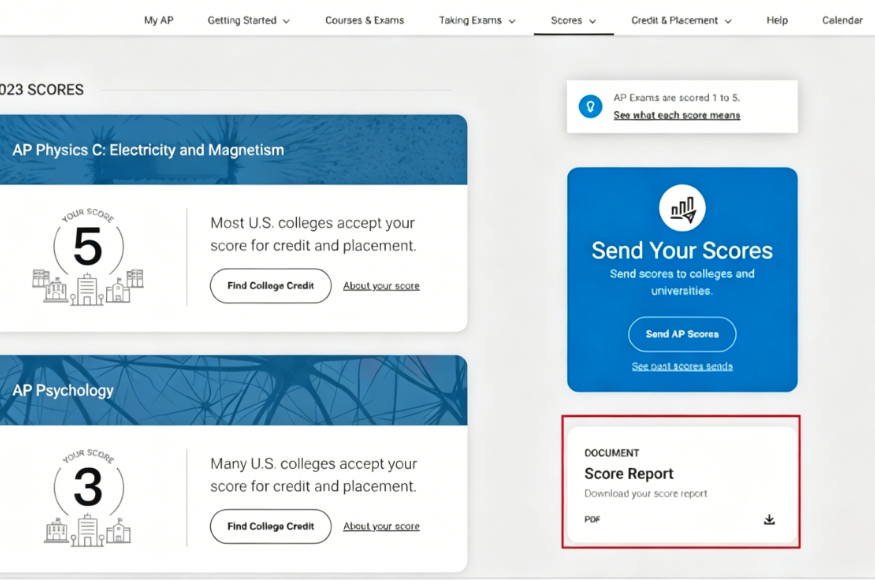
Task: Open the My AP menu item
Action: point(158,20)
